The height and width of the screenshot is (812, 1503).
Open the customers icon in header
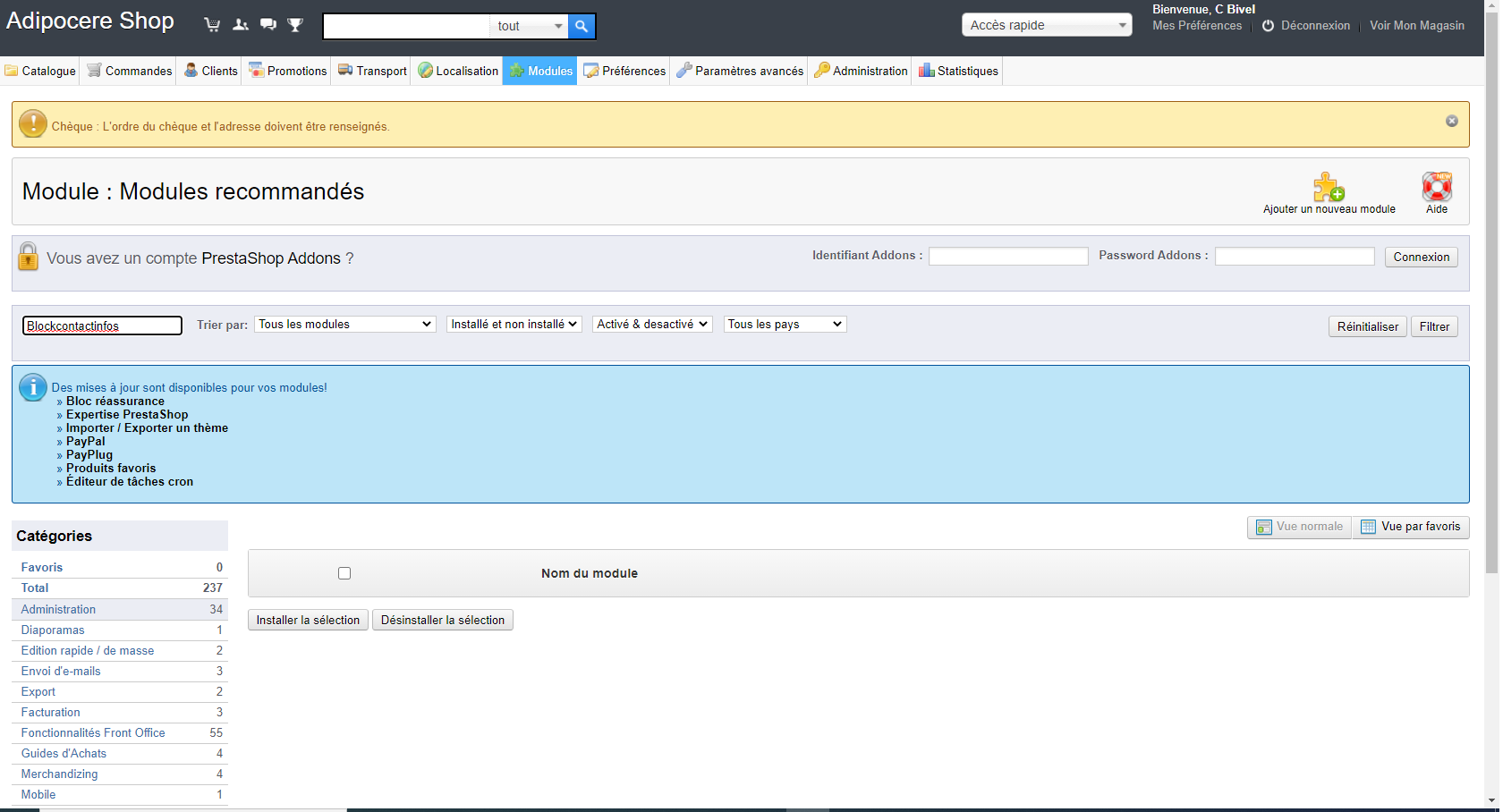pyautogui.click(x=241, y=25)
